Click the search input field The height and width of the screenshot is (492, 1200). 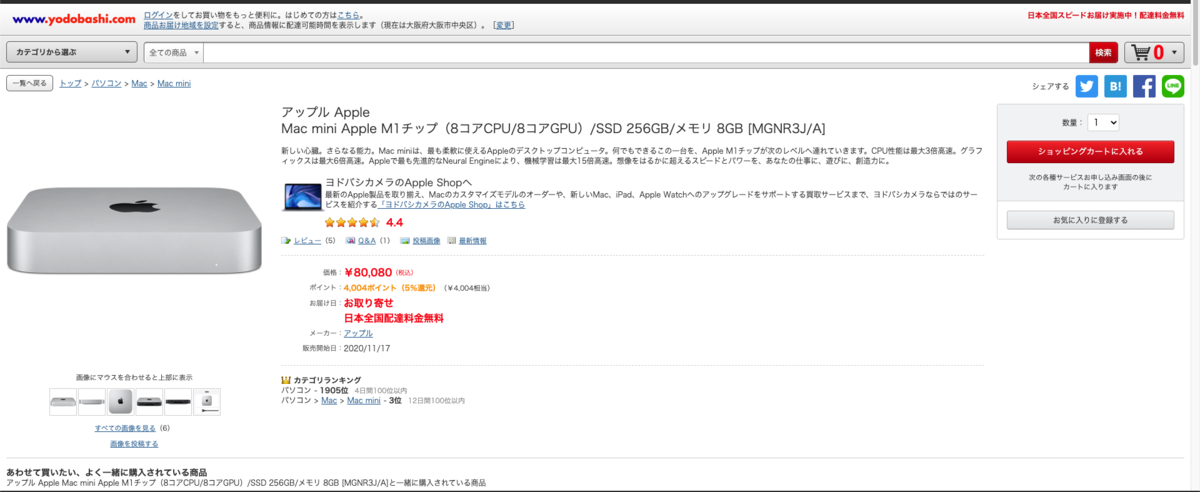click(x=646, y=52)
